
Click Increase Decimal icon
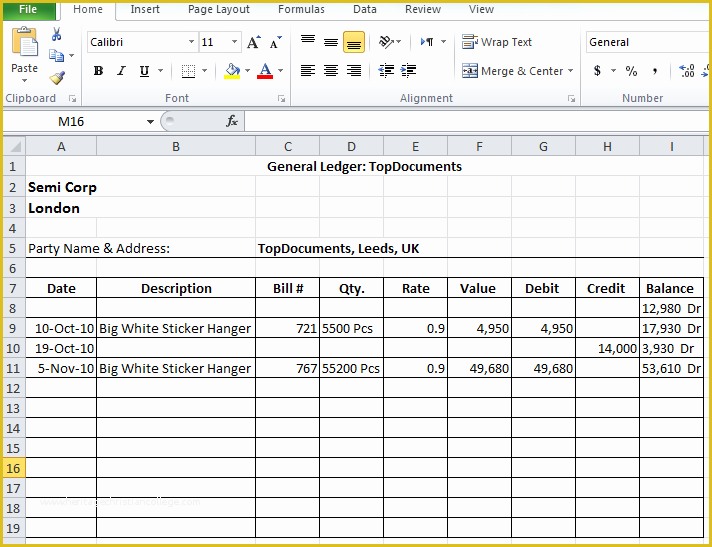pos(686,71)
